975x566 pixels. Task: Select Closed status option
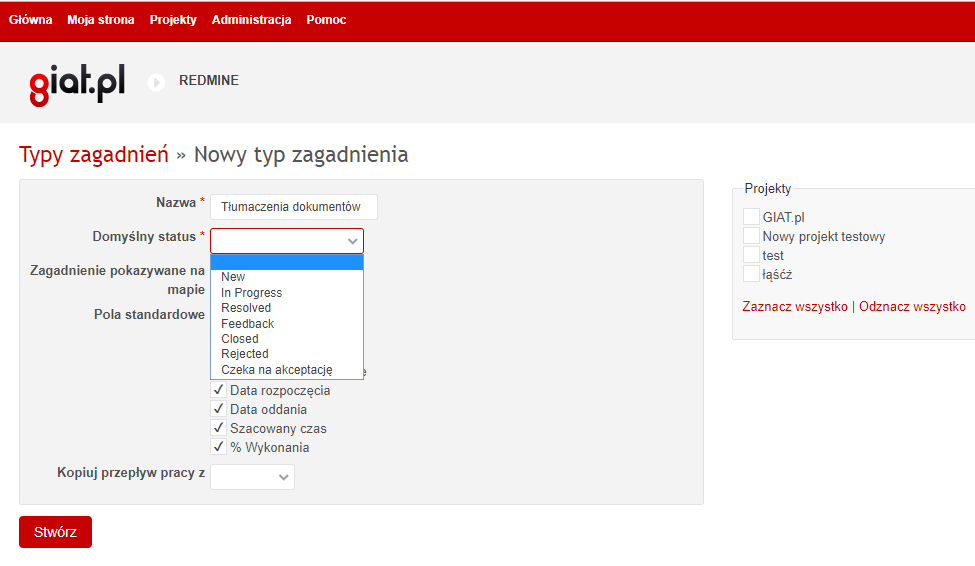tap(287, 339)
